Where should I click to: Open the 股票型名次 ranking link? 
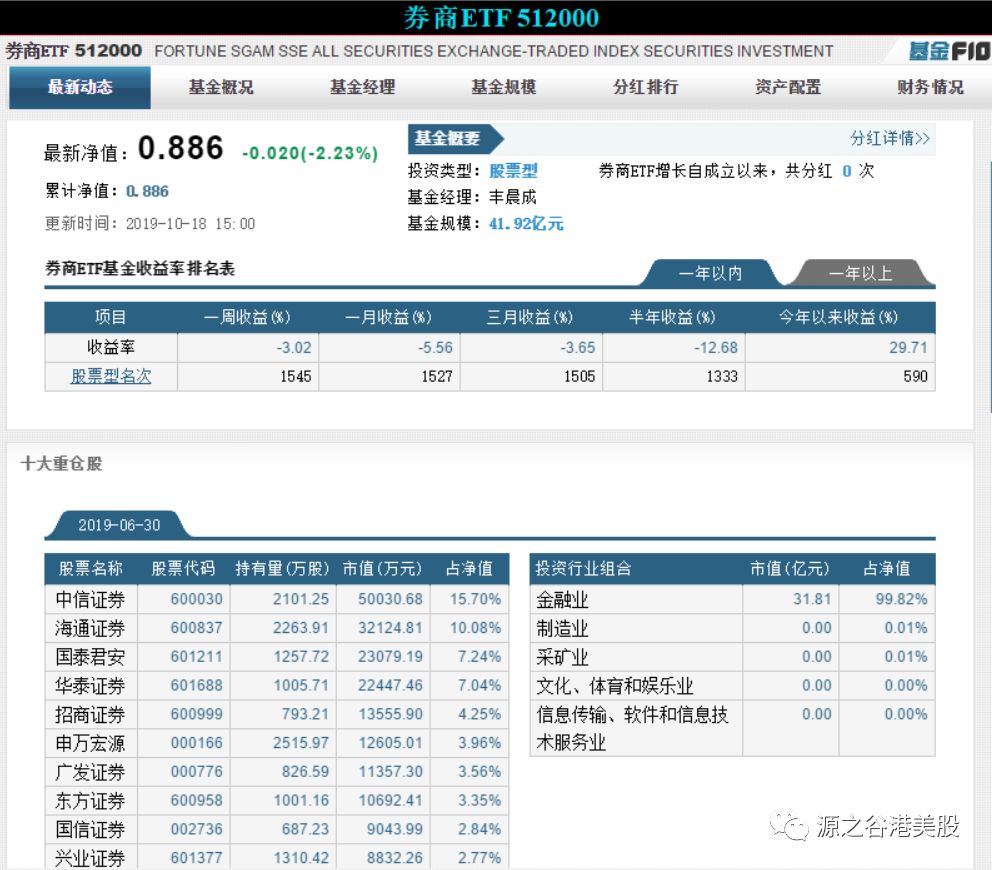111,376
